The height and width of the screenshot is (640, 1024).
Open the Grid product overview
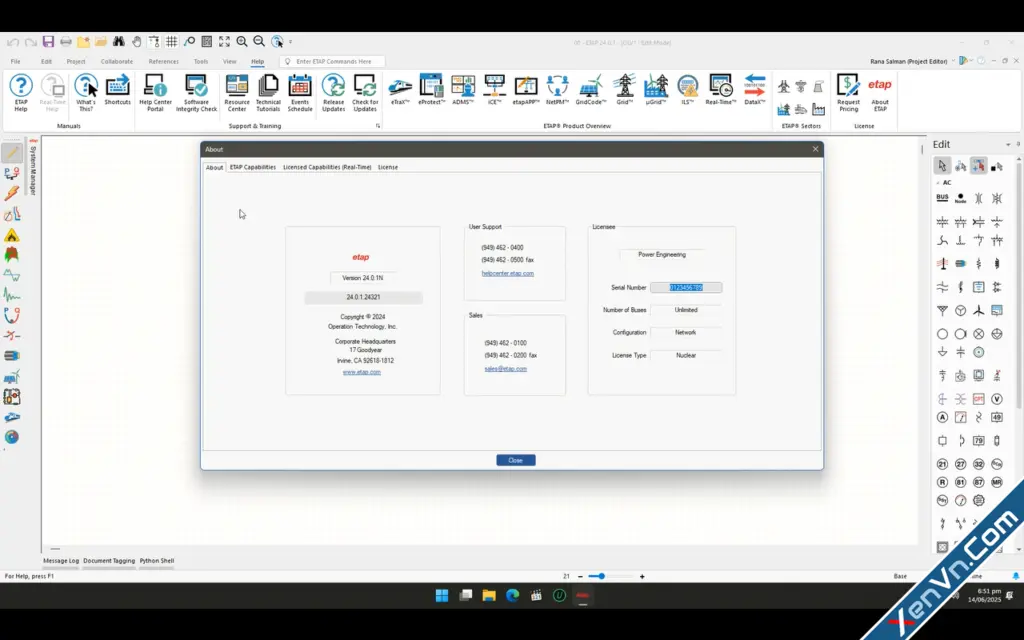(624, 90)
